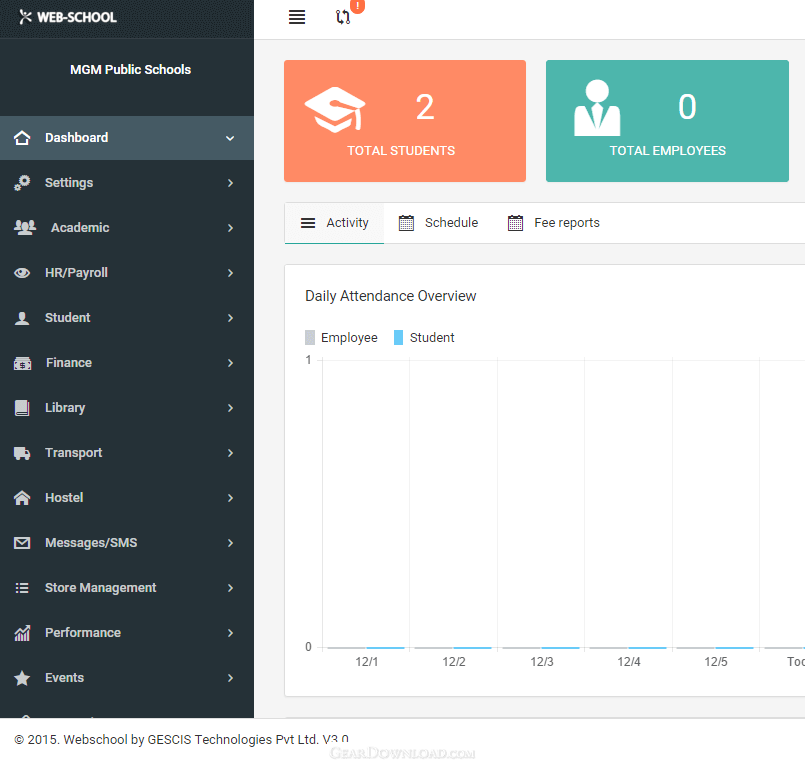Click the Messages/SMS envelope icon

click(x=22, y=543)
